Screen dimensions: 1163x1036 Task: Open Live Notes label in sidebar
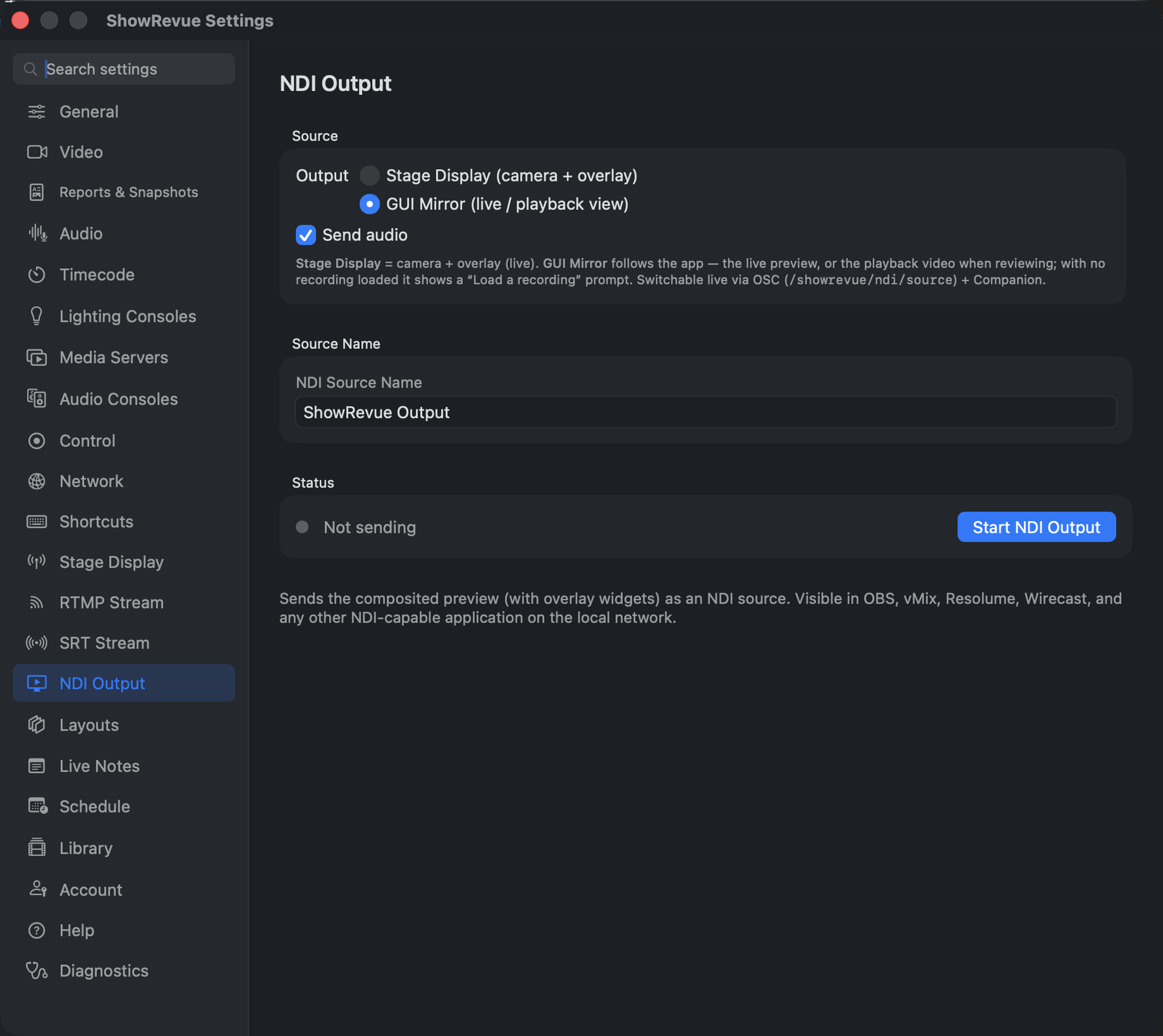pyautogui.click(x=100, y=766)
